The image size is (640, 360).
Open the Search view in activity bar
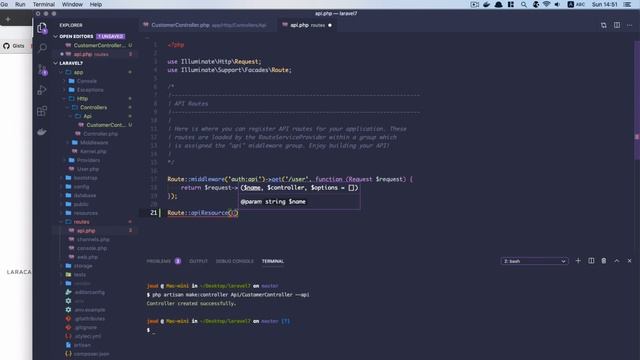[x=42, y=48]
